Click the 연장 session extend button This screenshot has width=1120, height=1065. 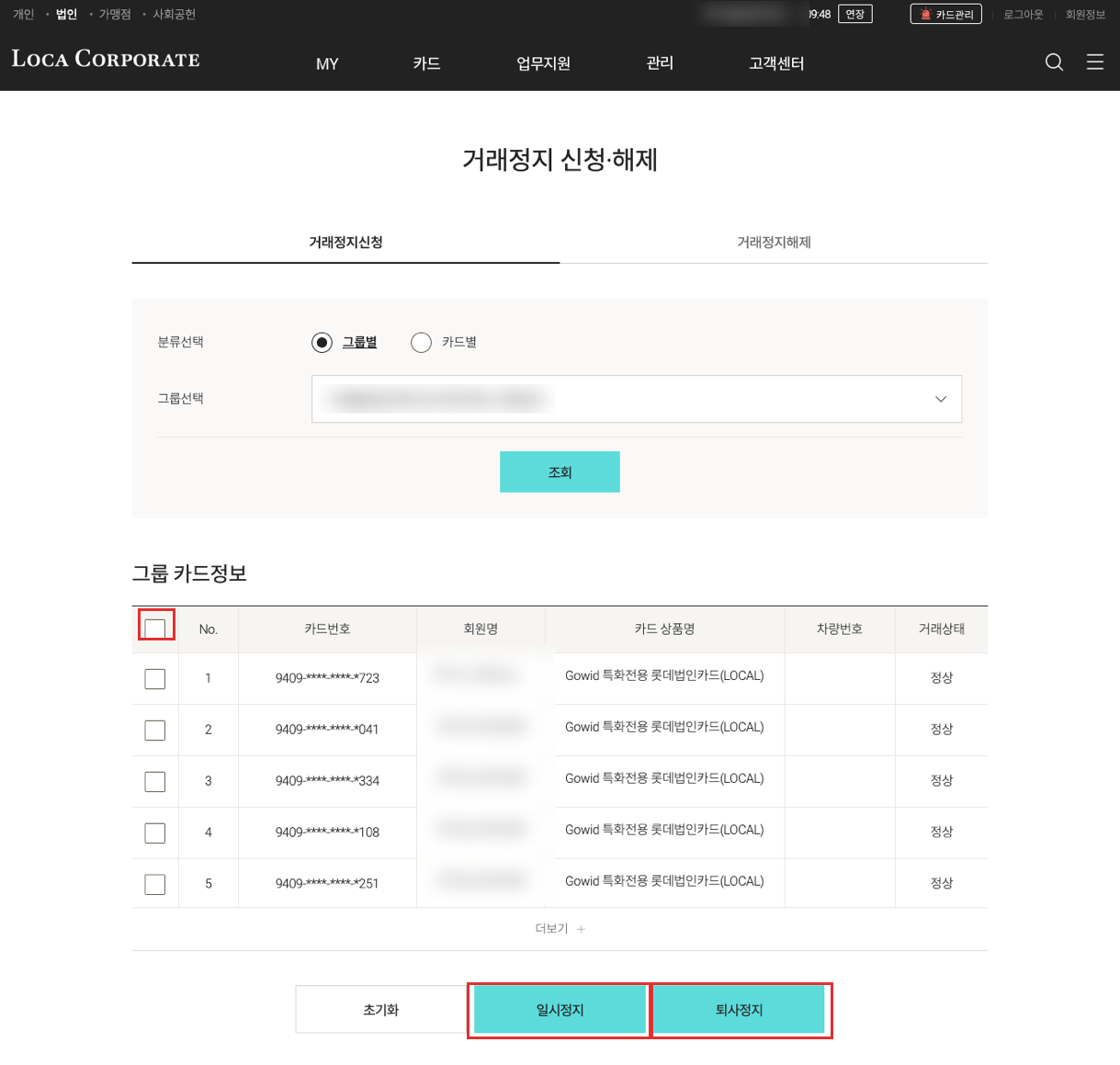[855, 14]
